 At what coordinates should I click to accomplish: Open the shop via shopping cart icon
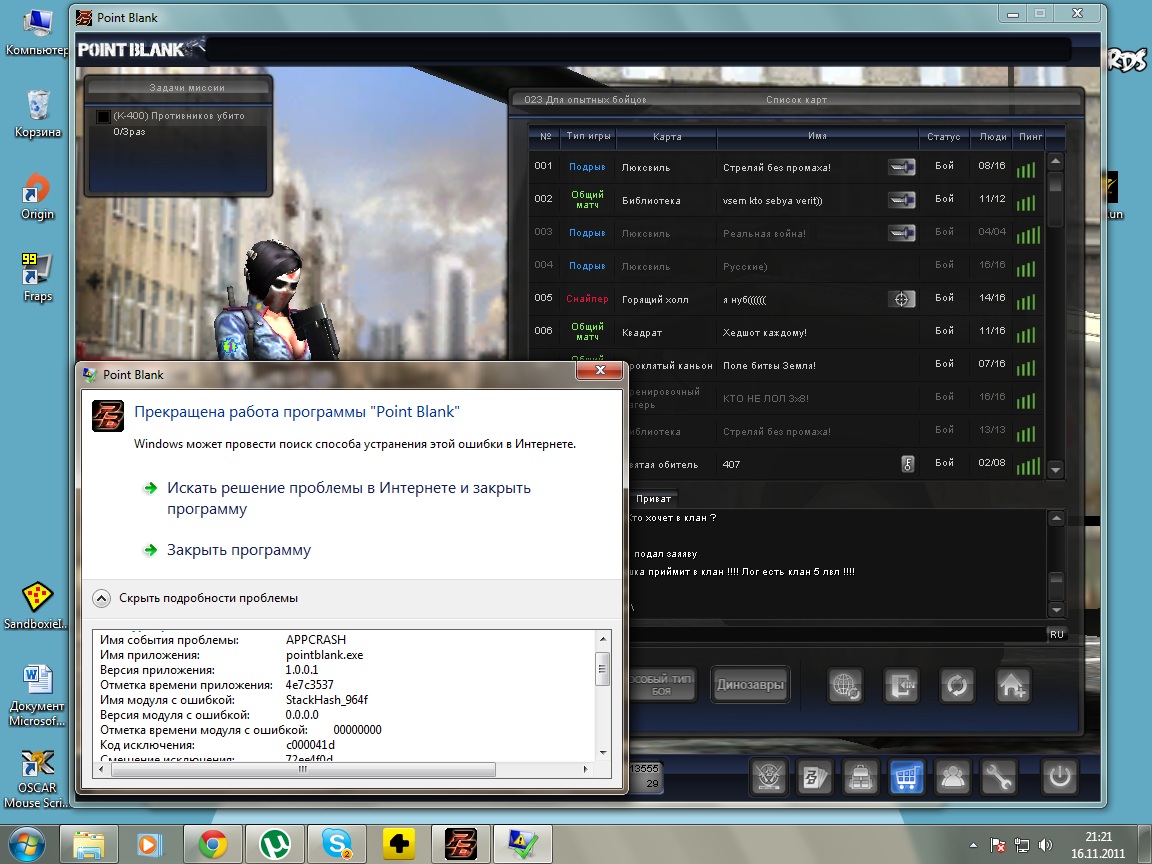905,776
